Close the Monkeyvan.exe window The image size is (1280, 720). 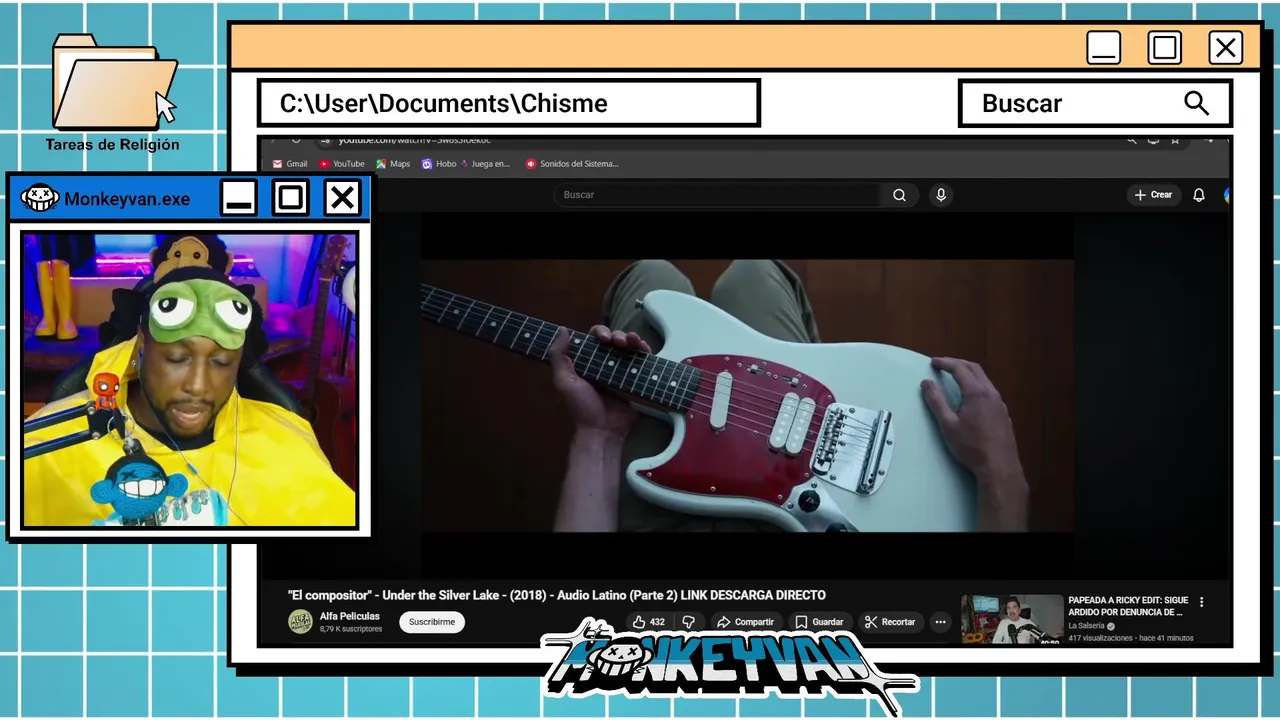tap(342, 198)
